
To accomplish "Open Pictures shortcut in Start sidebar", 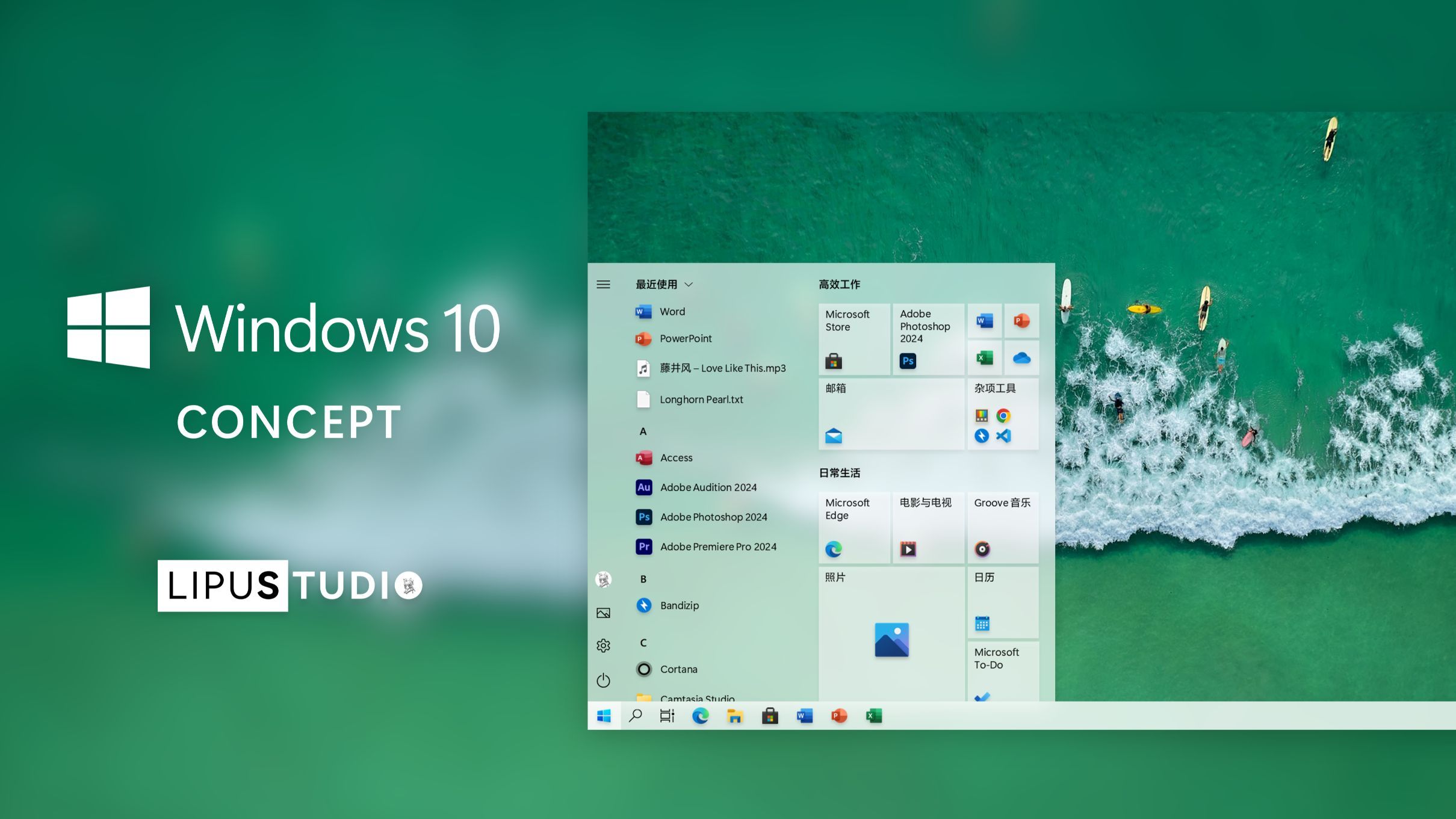I will coord(603,613).
